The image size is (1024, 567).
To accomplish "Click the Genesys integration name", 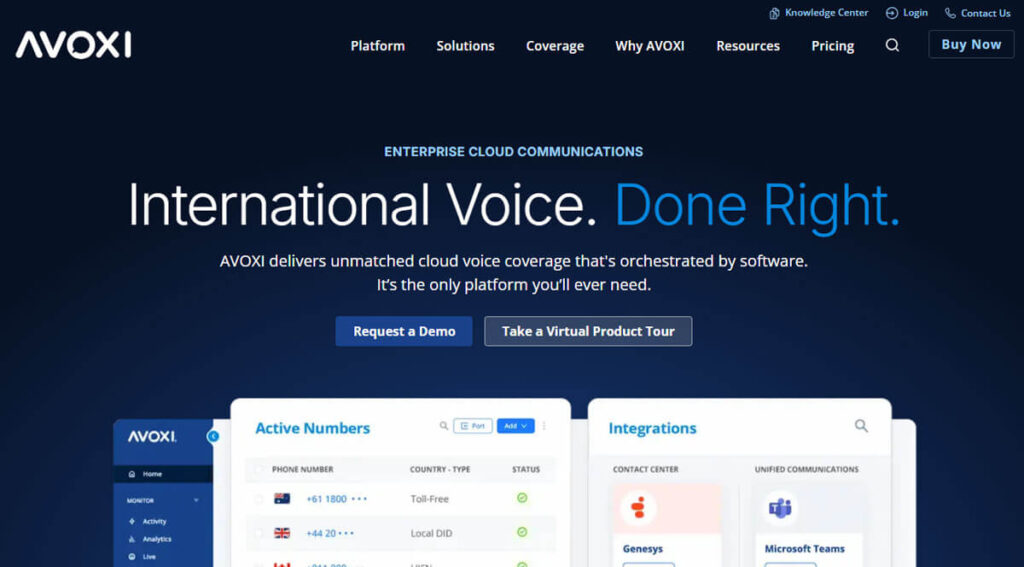I will (643, 549).
